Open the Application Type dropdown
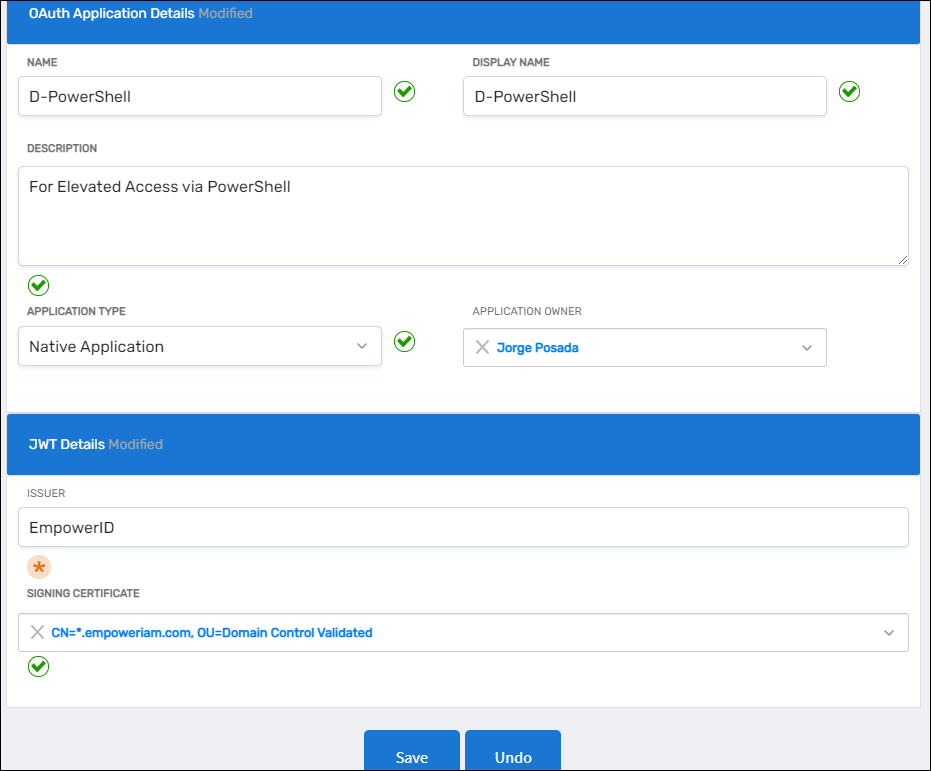This screenshot has height=771, width=931. [362, 345]
